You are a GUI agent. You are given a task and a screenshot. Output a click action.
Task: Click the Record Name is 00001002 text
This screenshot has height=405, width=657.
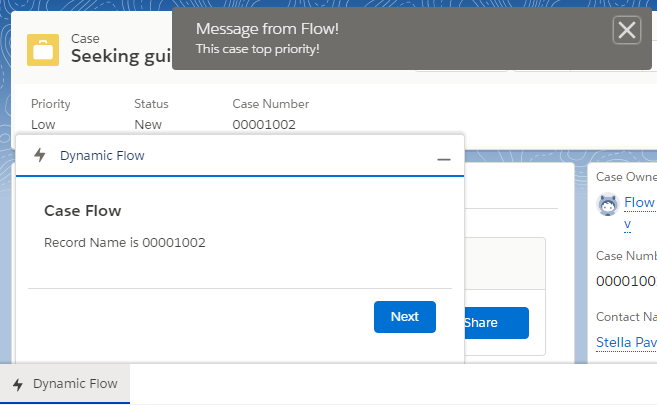tap(125, 242)
